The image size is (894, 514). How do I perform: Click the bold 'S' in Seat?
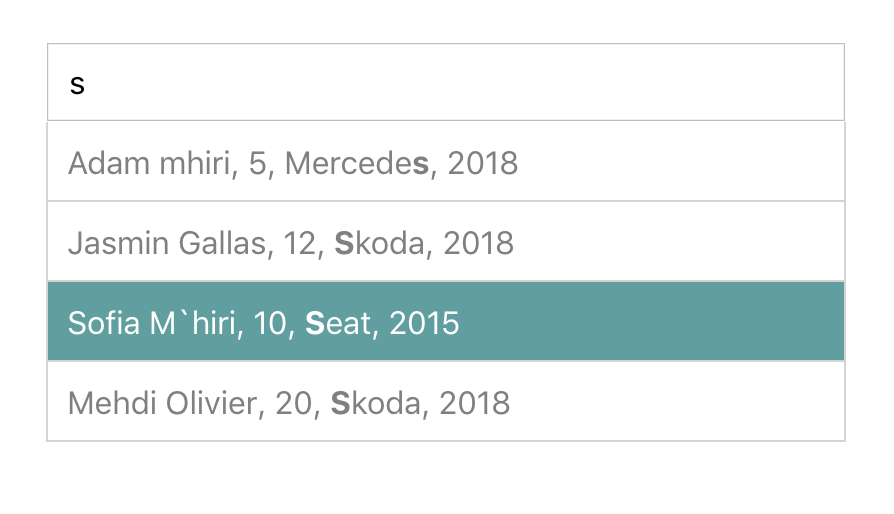315,323
